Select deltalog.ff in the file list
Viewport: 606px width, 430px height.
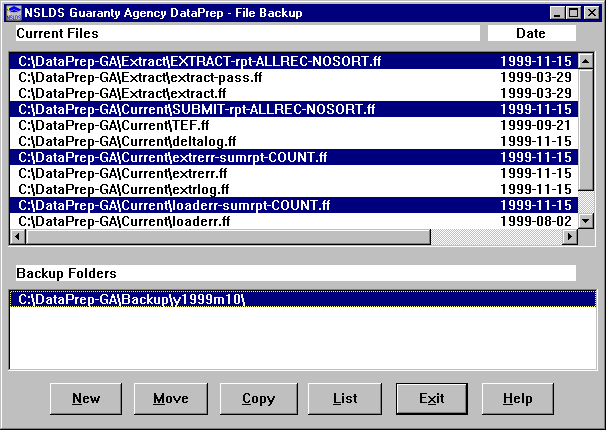pos(294,141)
